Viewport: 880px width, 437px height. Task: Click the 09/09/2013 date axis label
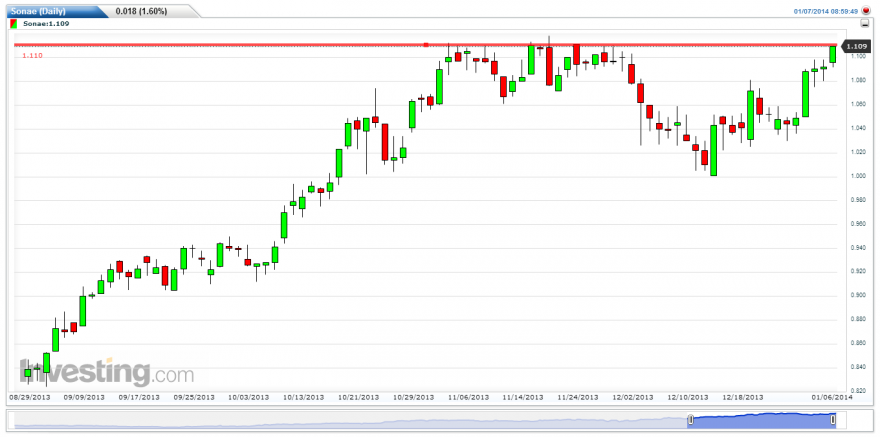click(x=84, y=397)
